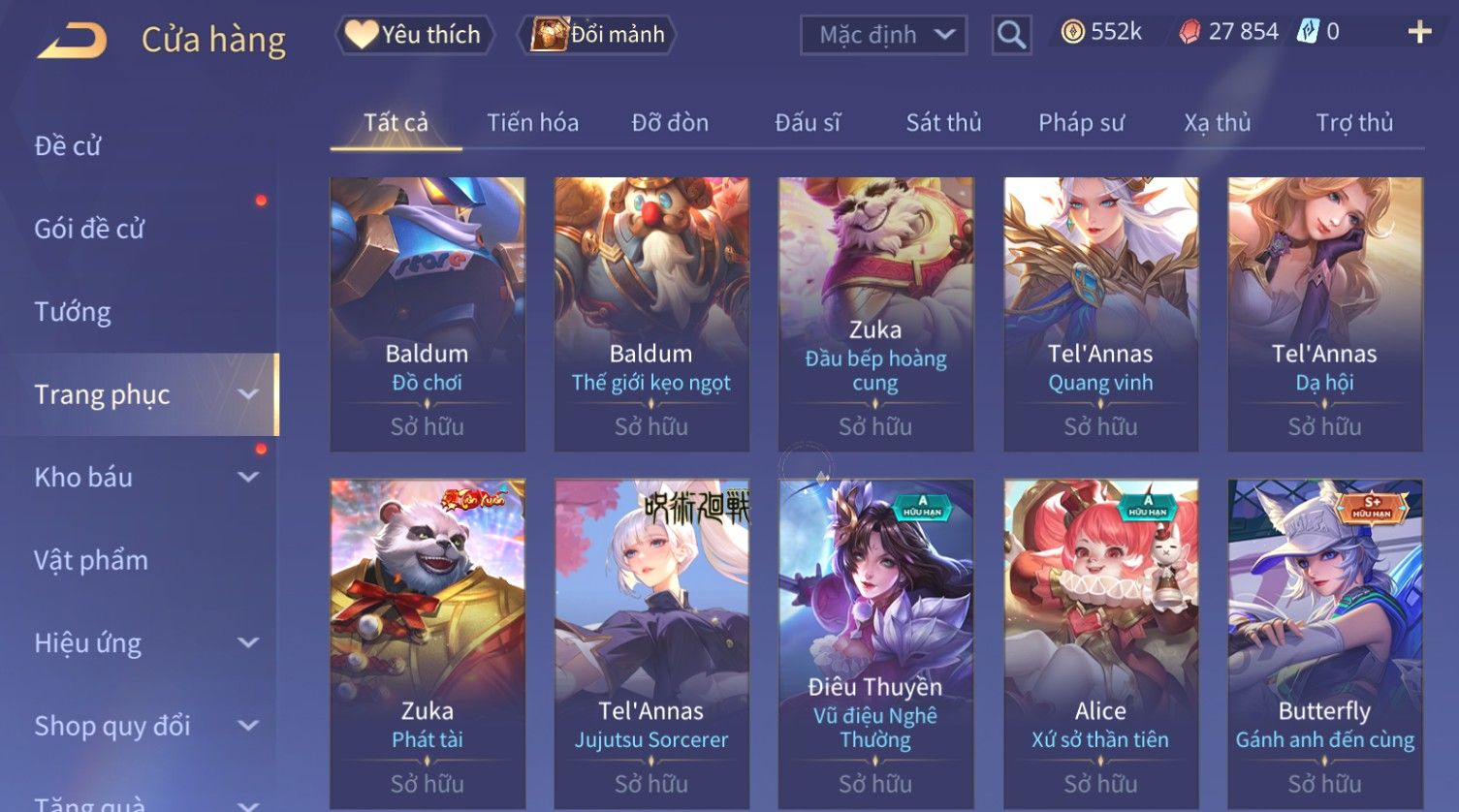Collapse the Trang phục sidebar section
Screen dimensions: 1459x812
point(248,394)
